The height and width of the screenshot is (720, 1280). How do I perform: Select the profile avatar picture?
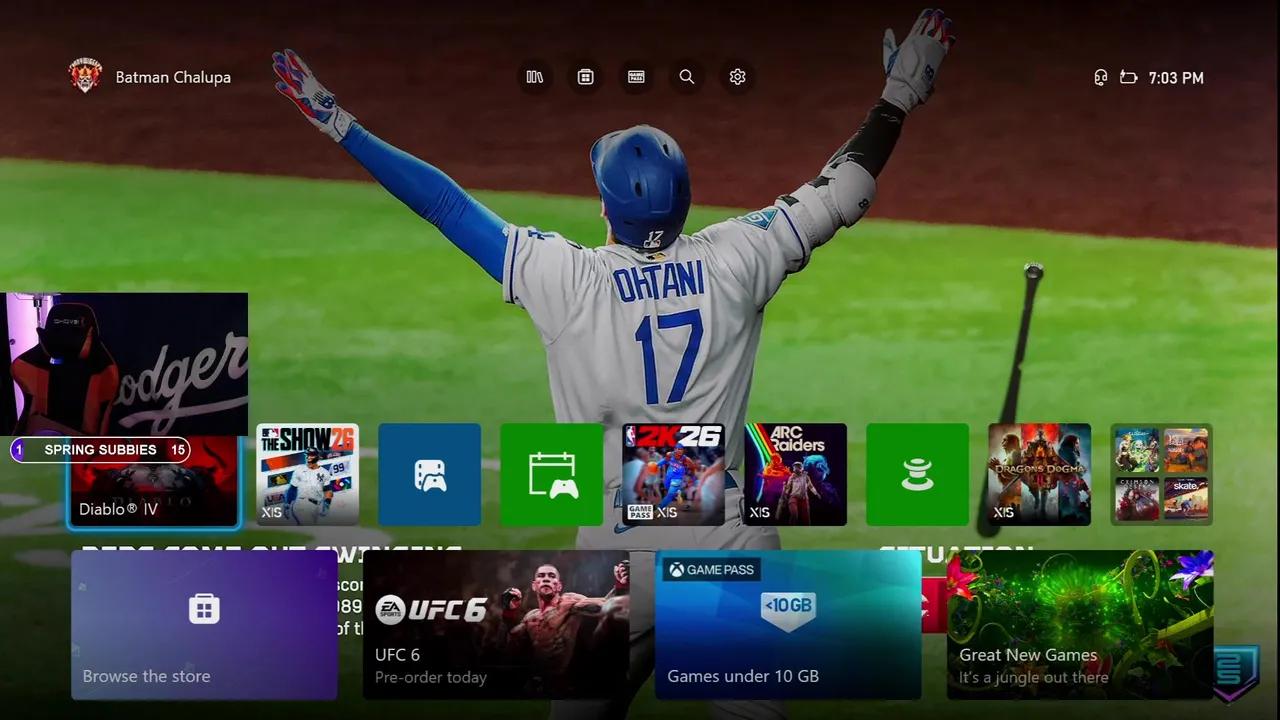coord(85,76)
